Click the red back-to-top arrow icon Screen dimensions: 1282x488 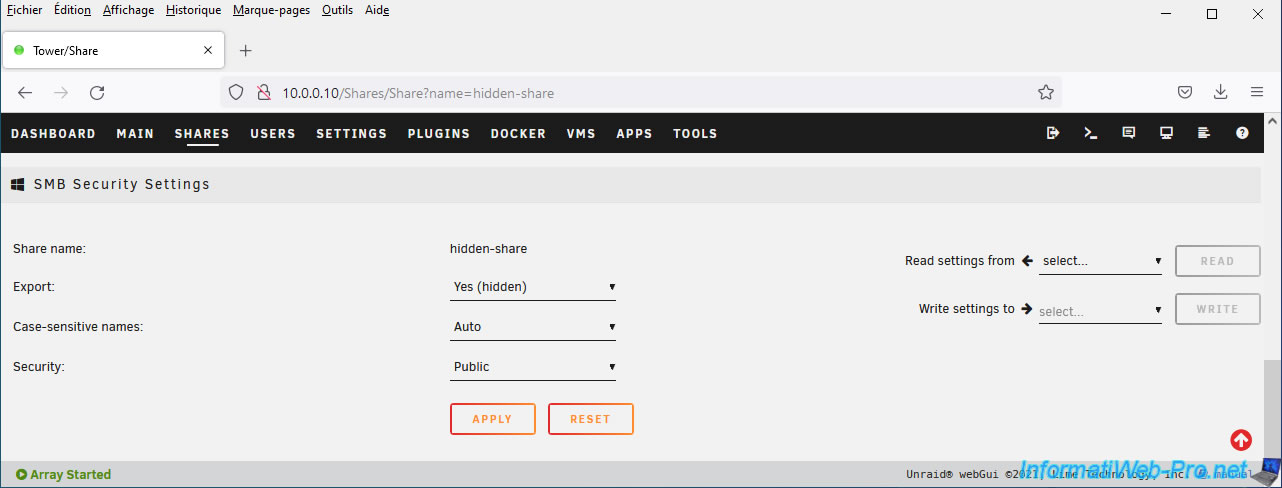(1241, 440)
